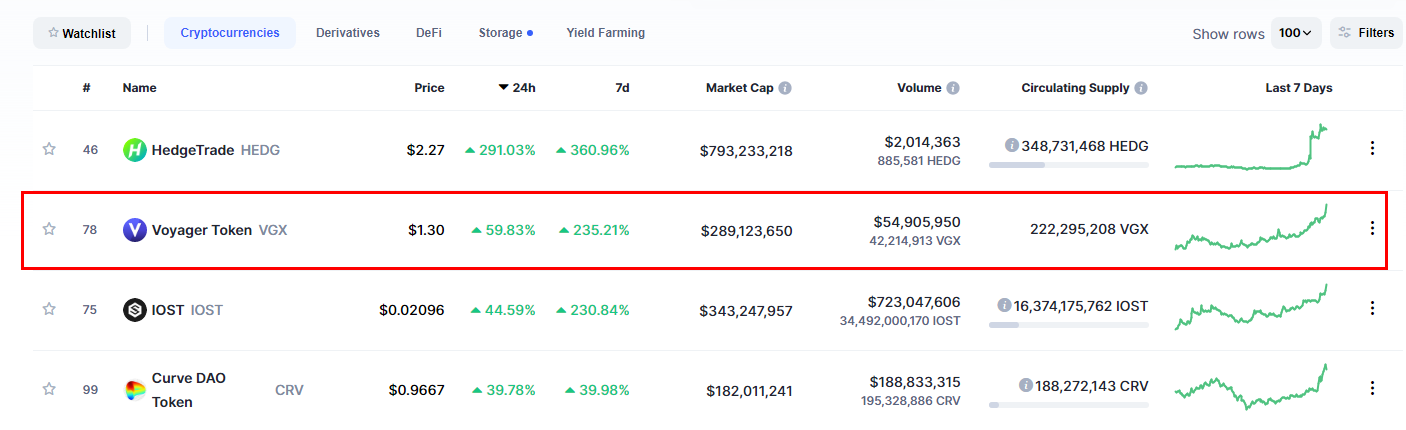Click the Market Cap info icon
1406x430 pixels.
(x=785, y=88)
